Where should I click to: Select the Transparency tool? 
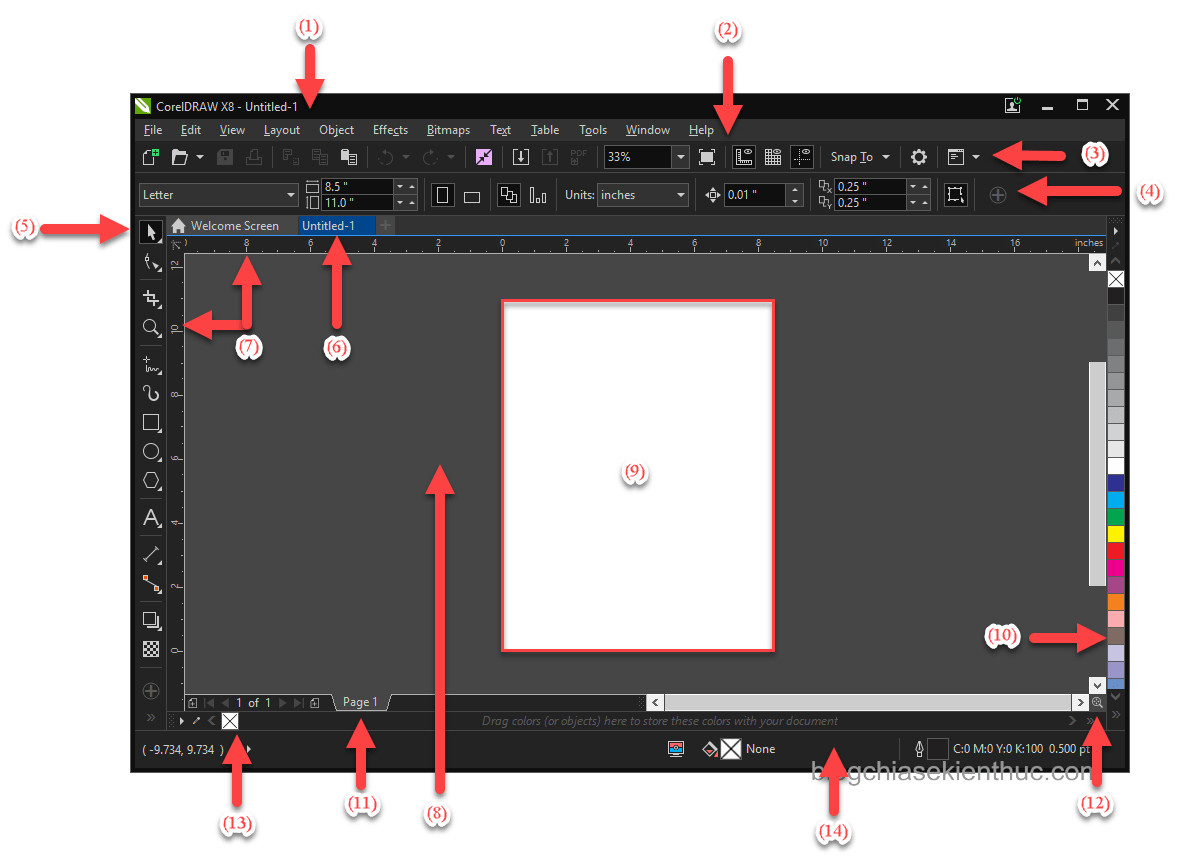151,649
